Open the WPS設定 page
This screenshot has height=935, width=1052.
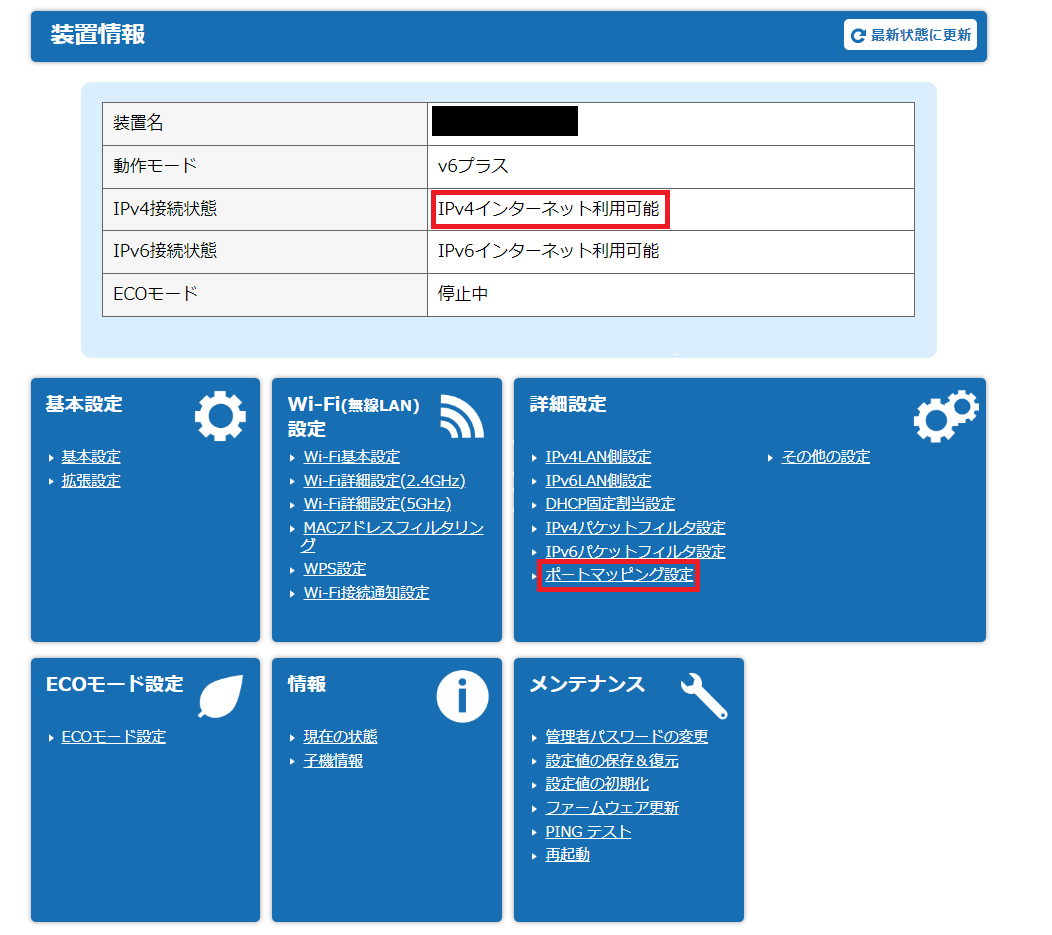point(333,566)
